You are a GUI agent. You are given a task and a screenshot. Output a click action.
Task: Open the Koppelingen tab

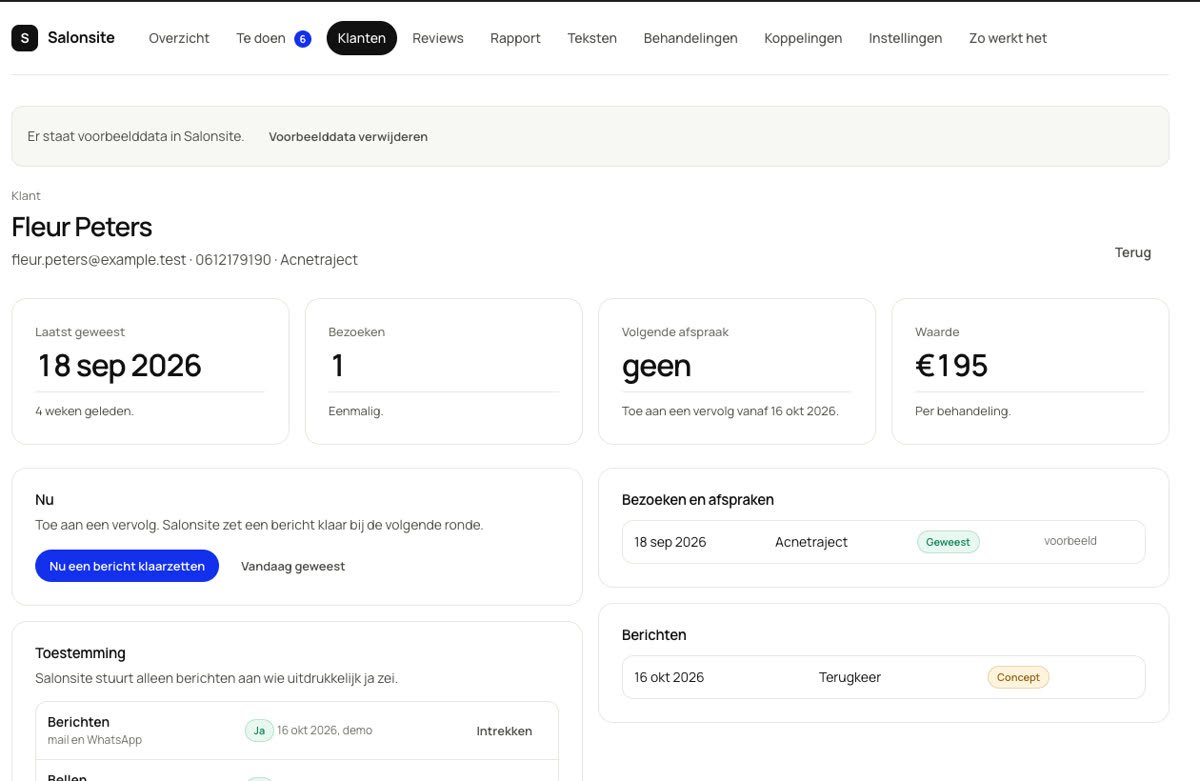tap(803, 38)
